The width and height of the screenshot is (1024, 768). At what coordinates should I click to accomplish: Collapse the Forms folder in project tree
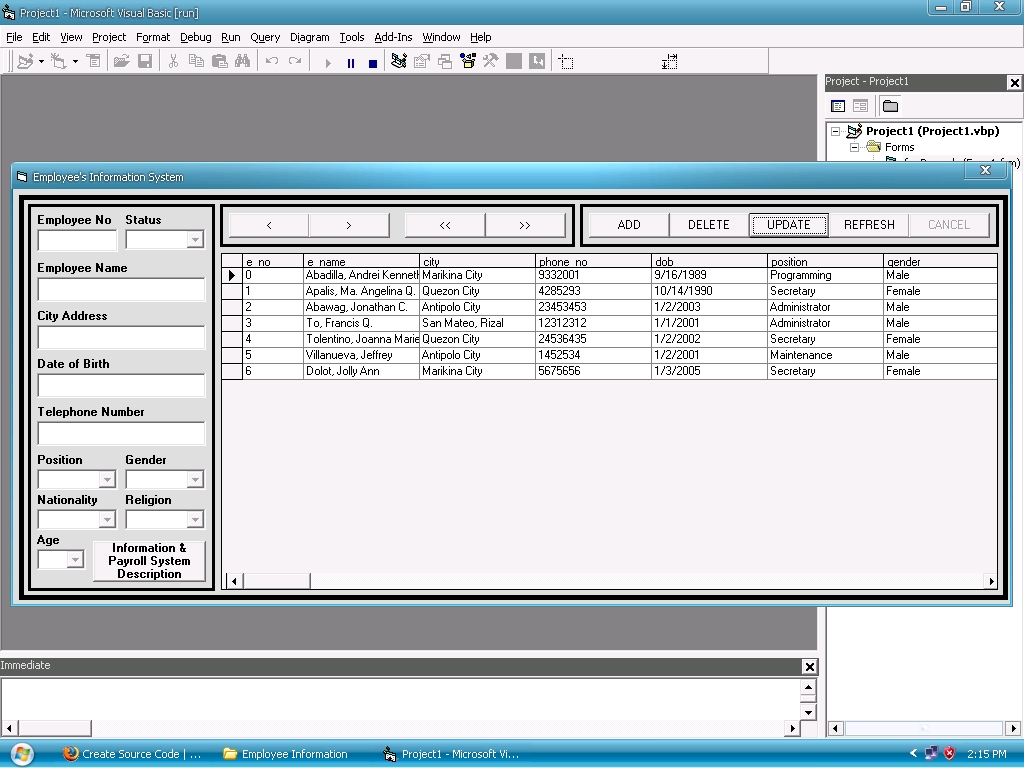(x=855, y=147)
